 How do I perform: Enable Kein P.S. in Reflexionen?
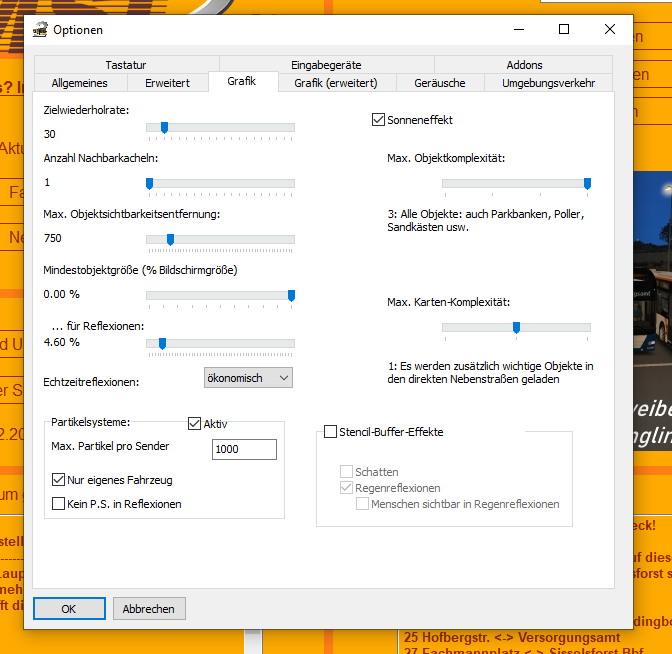[58, 504]
